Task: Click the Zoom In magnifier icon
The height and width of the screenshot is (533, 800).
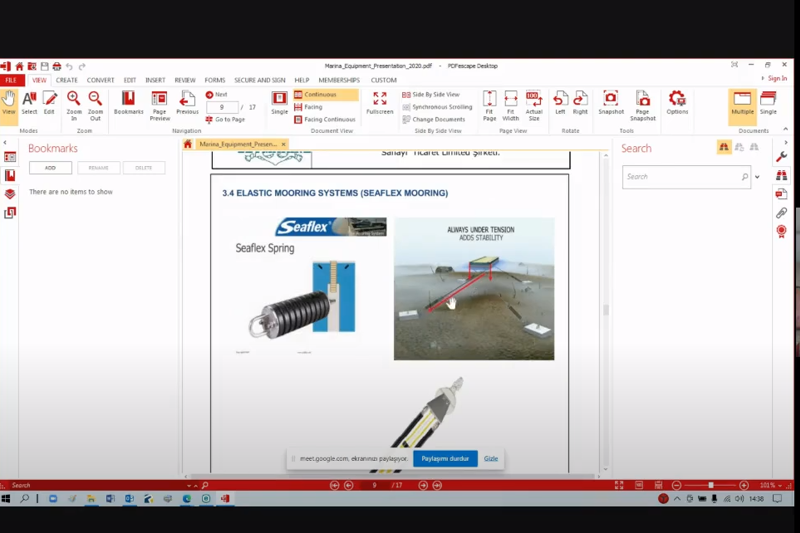Action: [x=74, y=103]
